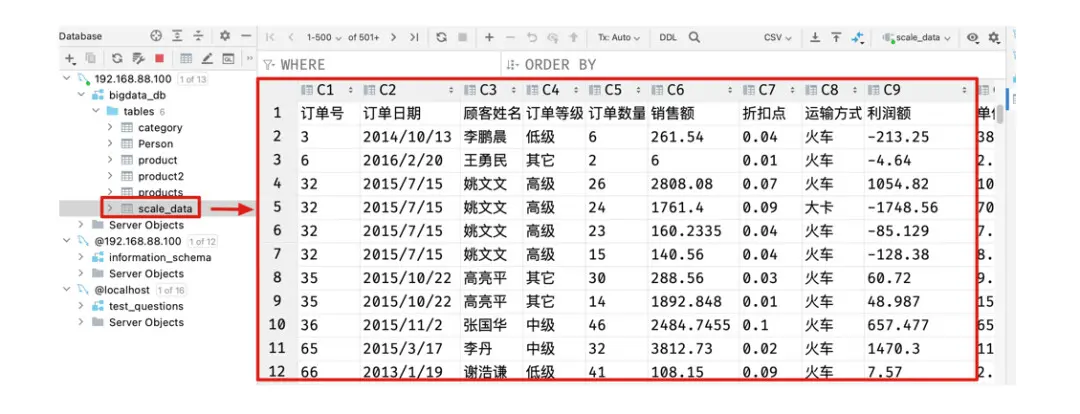
Task: Open the grid settings gear on the right
Action: 993,38
